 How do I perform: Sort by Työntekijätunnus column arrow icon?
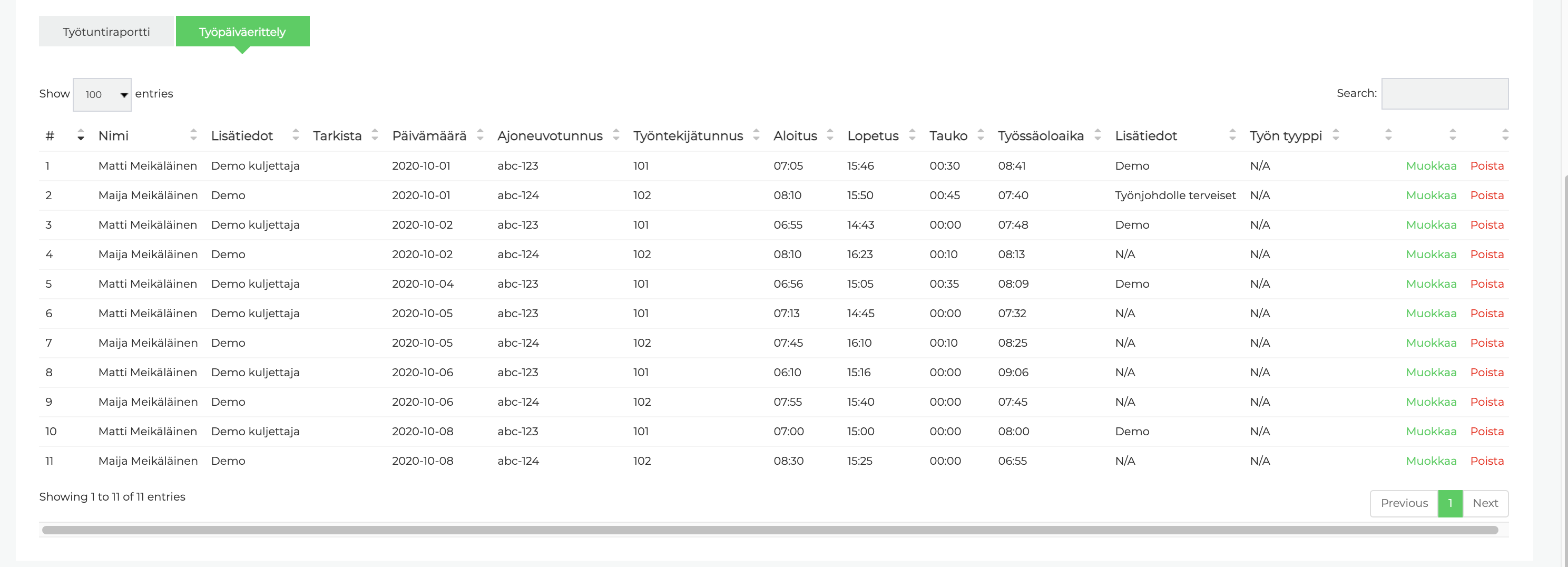point(756,135)
